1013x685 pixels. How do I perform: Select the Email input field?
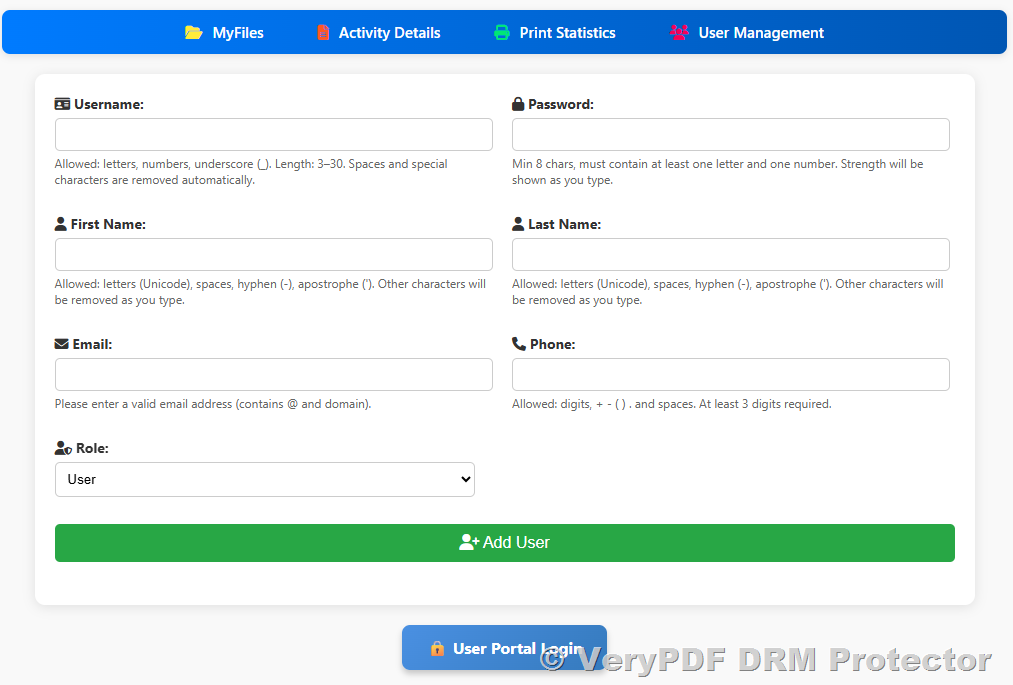273,375
